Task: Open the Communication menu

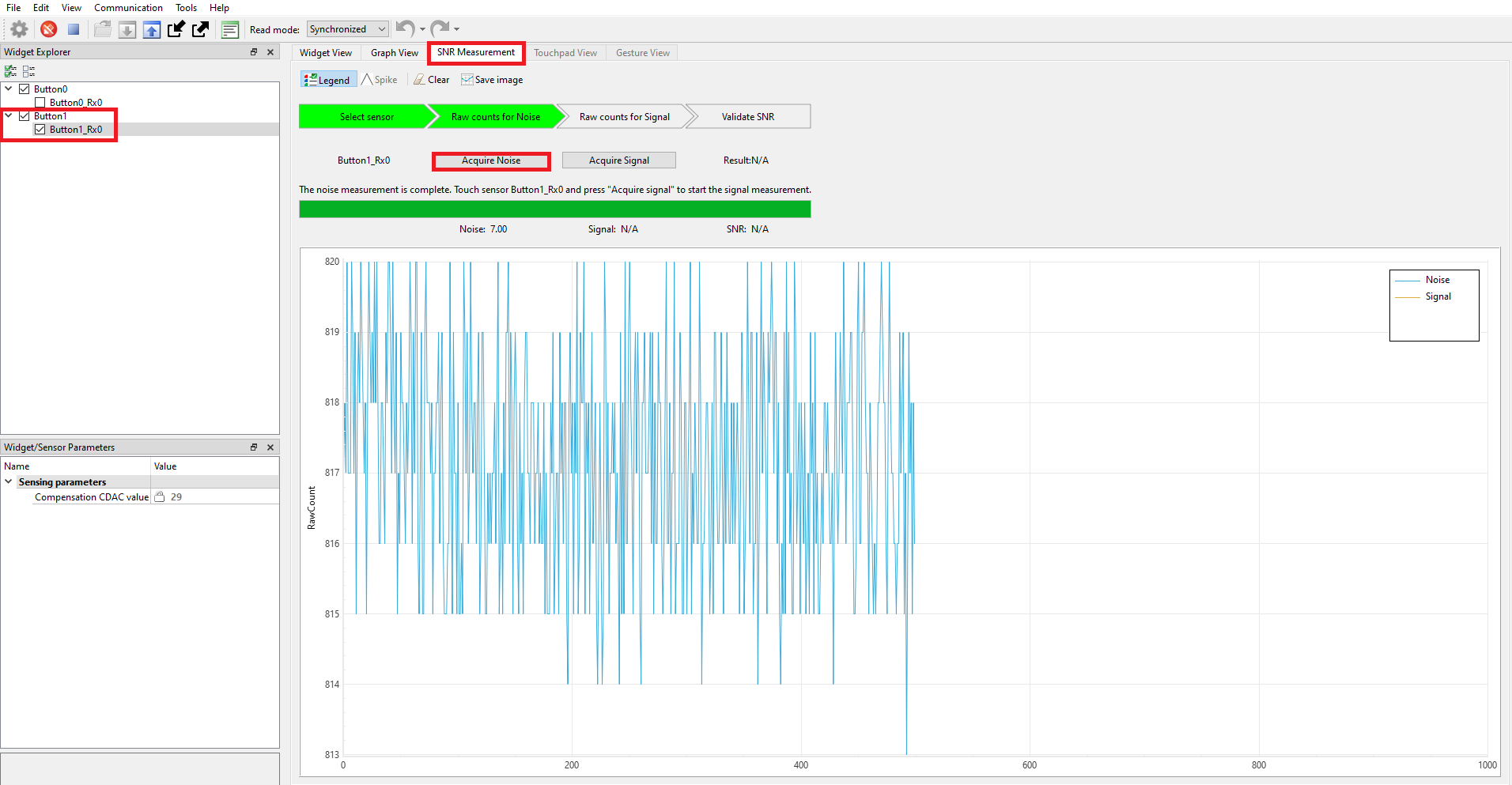Action: tap(128, 8)
